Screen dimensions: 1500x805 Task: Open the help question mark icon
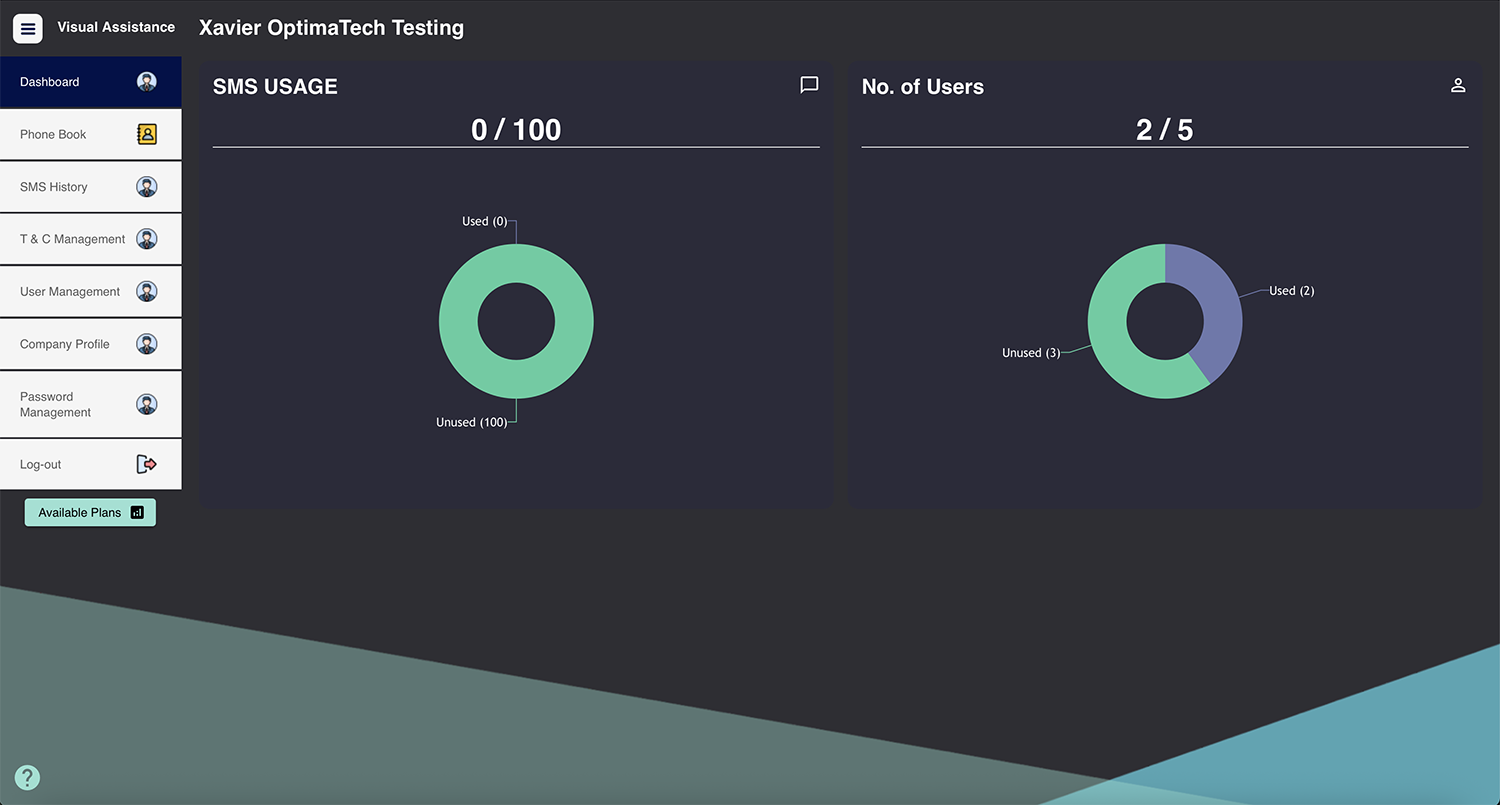[27, 777]
